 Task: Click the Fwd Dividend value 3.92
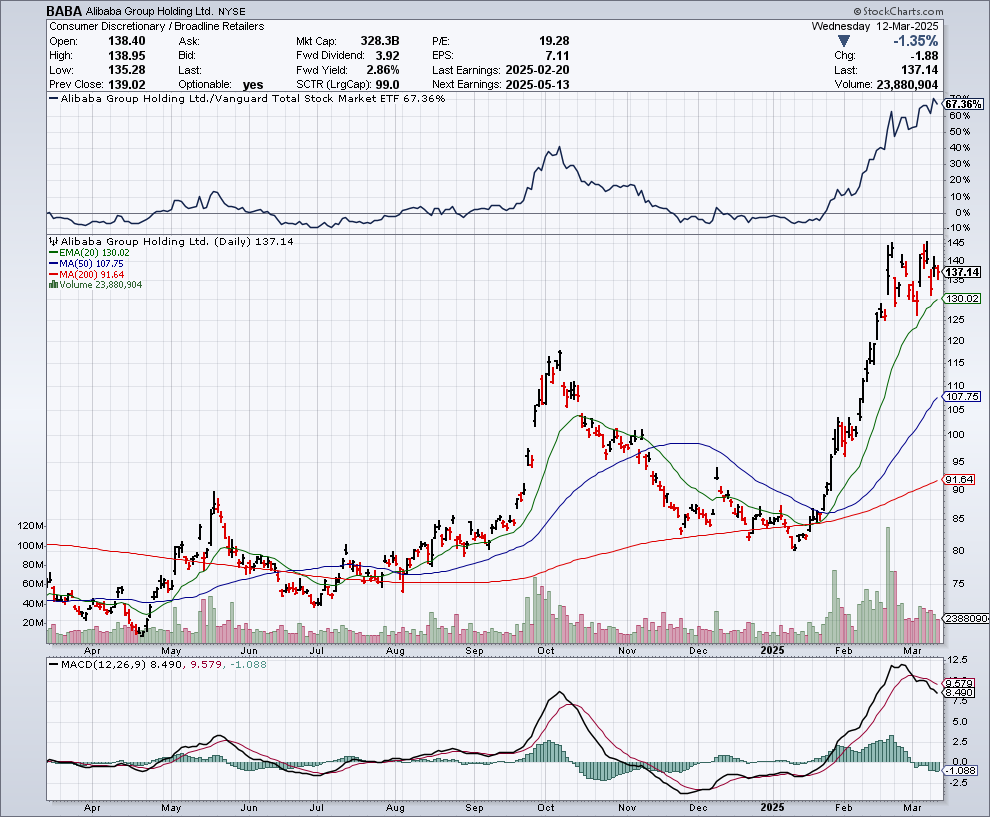click(387, 56)
